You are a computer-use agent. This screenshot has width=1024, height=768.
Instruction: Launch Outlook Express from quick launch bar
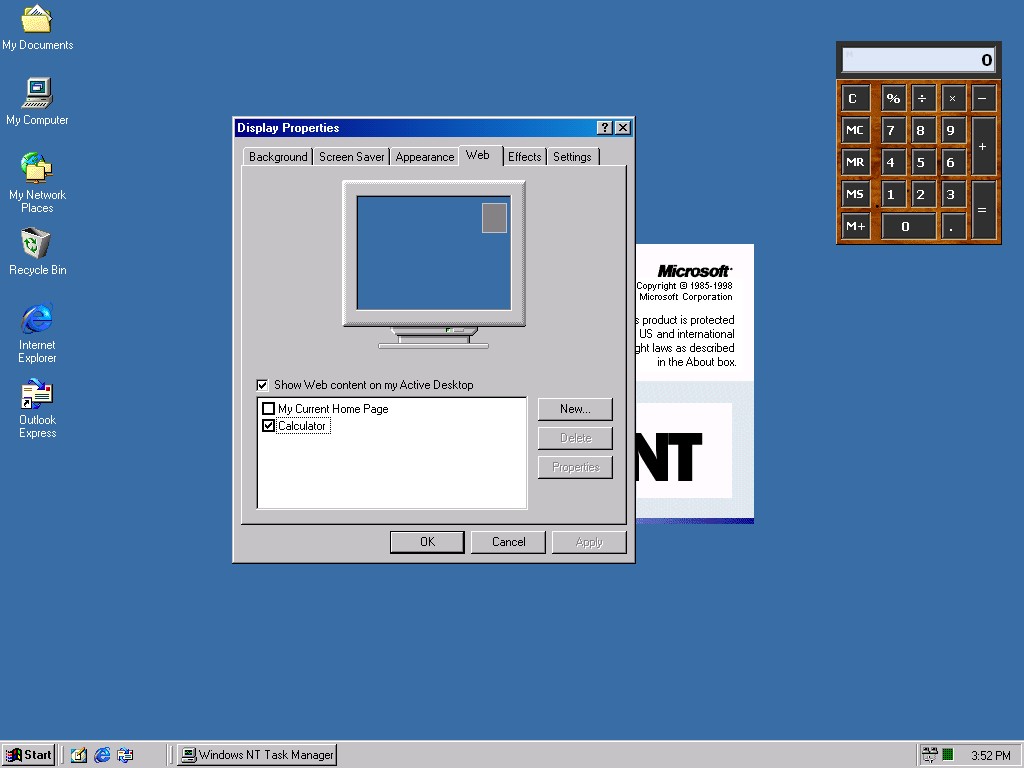(125, 755)
